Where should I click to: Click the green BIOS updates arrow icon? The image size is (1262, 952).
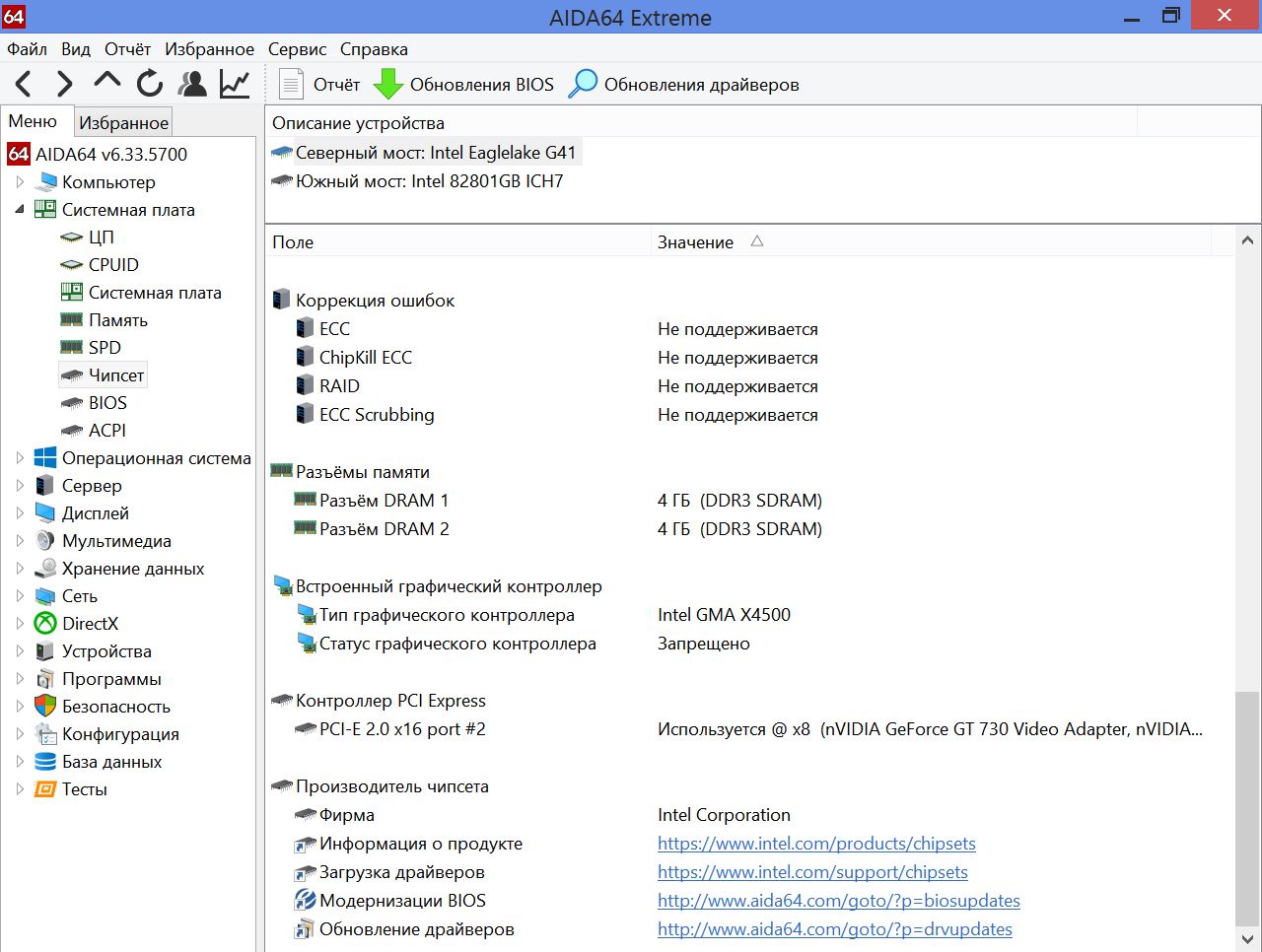pos(388,85)
